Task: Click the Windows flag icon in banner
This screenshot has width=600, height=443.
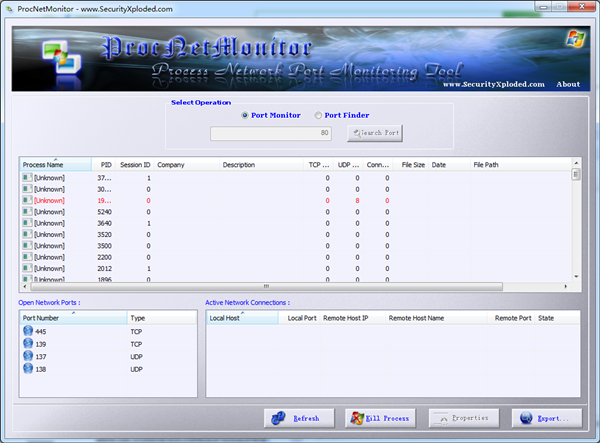Action: coord(575,39)
